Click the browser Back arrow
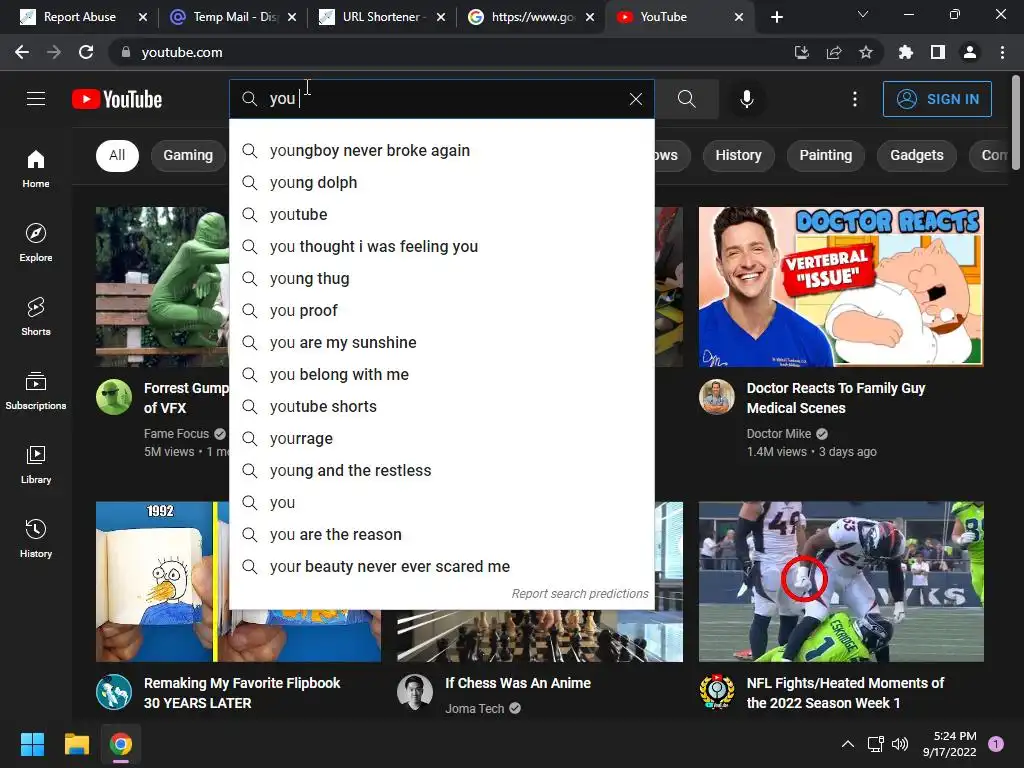Screen dimensions: 1024x768 [22, 52]
